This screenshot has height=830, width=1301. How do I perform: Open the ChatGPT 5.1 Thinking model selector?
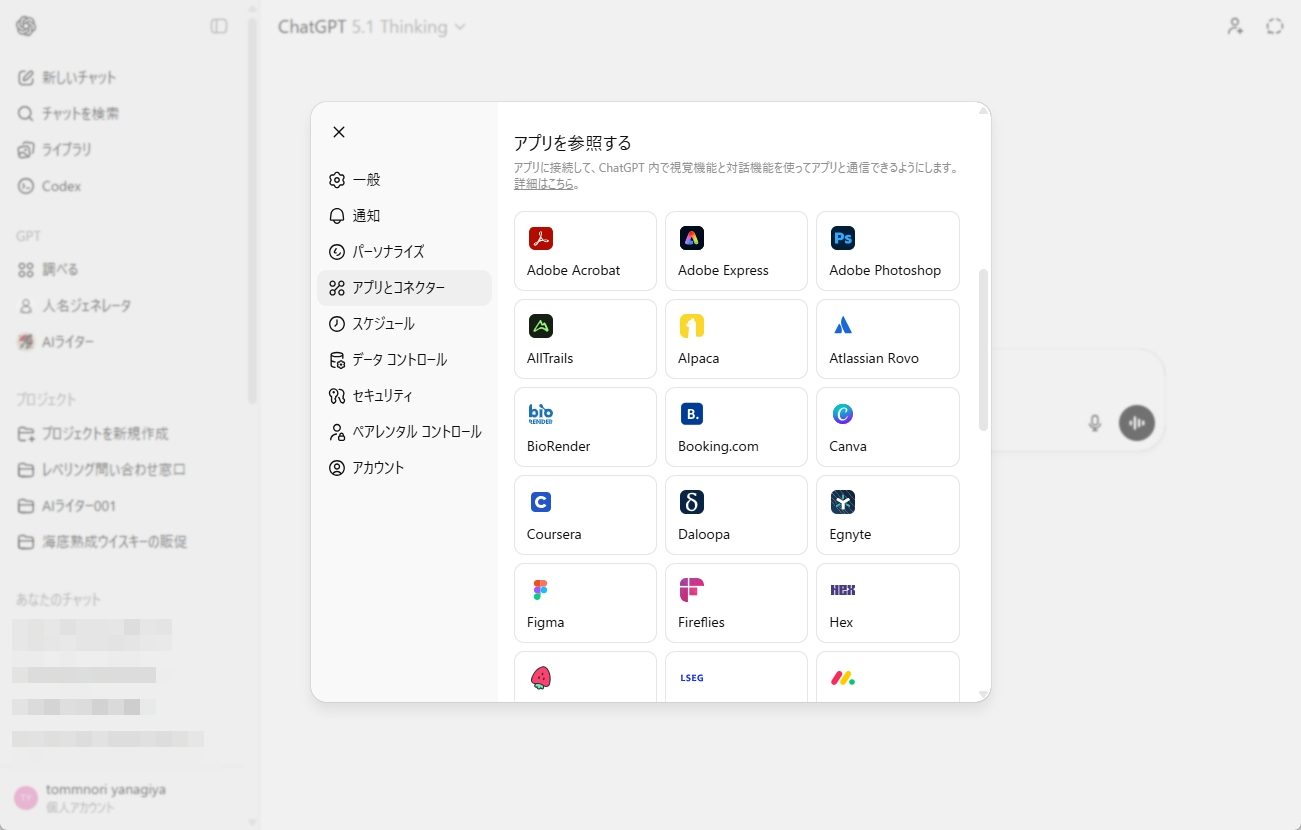[371, 26]
